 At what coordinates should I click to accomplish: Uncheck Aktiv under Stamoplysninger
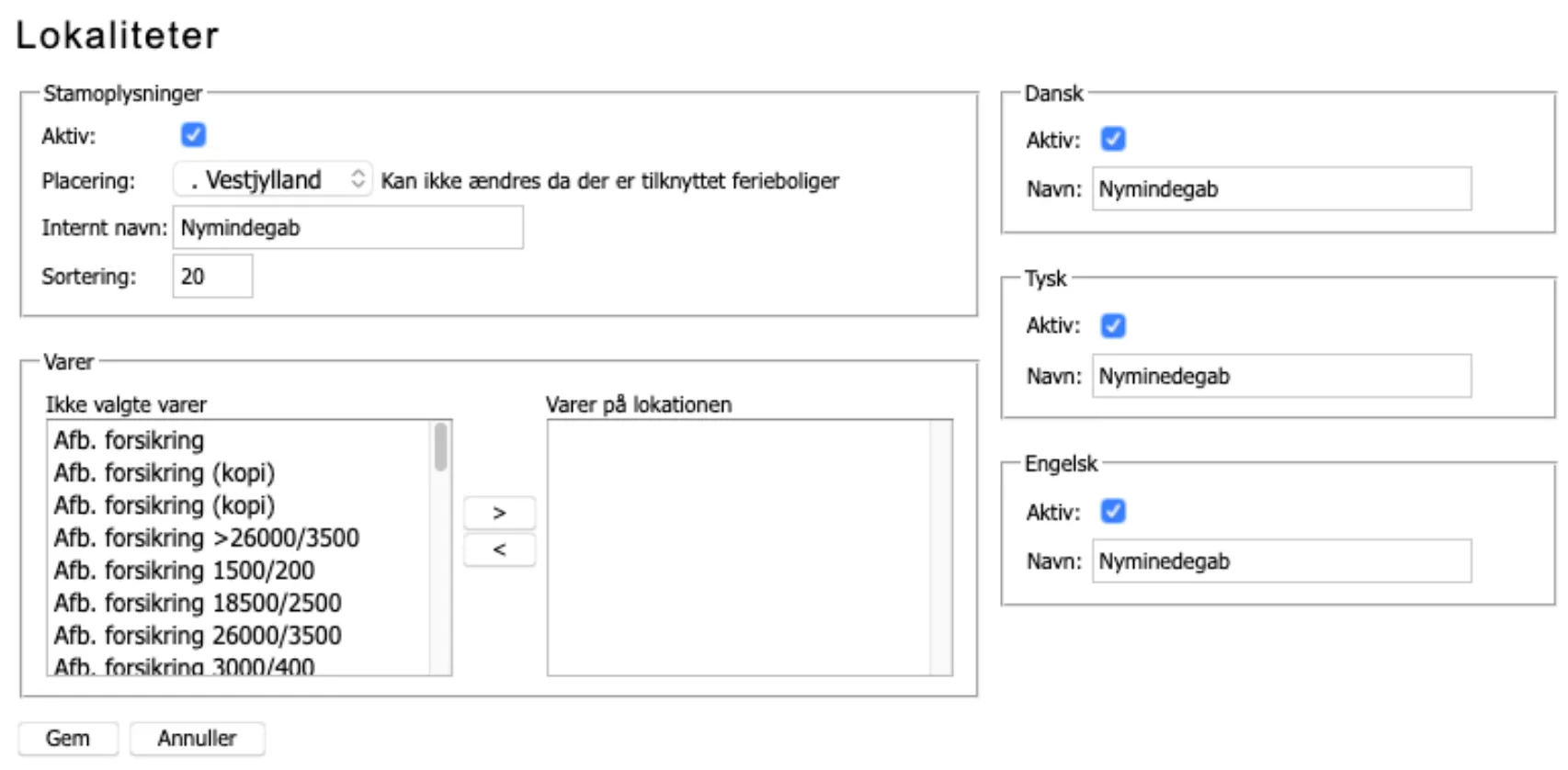click(193, 135)
